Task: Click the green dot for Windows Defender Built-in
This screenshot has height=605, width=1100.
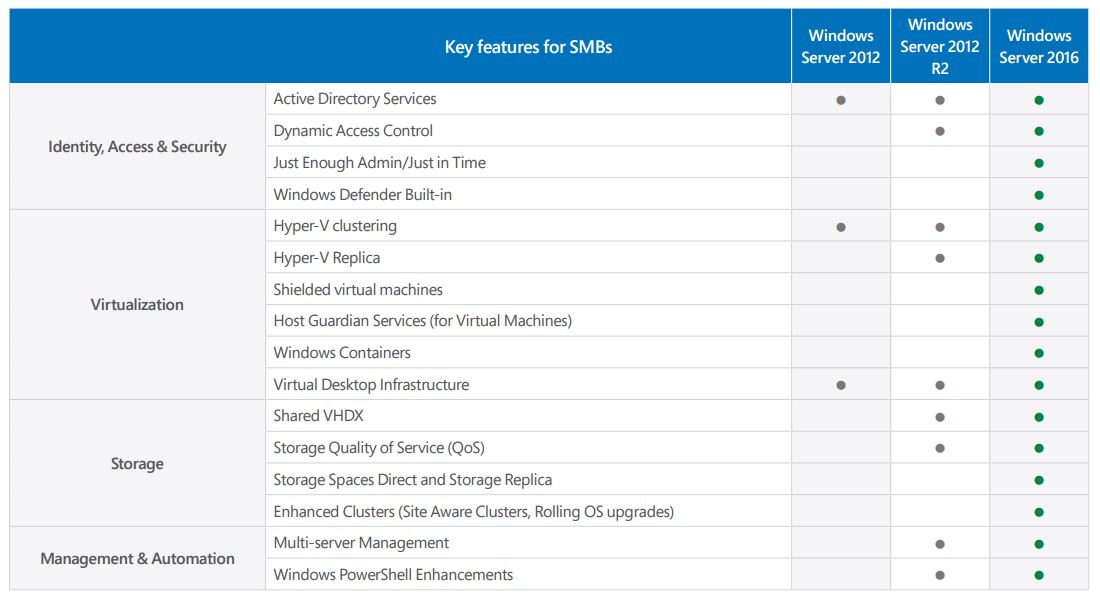Action: tap(1039, 194)
